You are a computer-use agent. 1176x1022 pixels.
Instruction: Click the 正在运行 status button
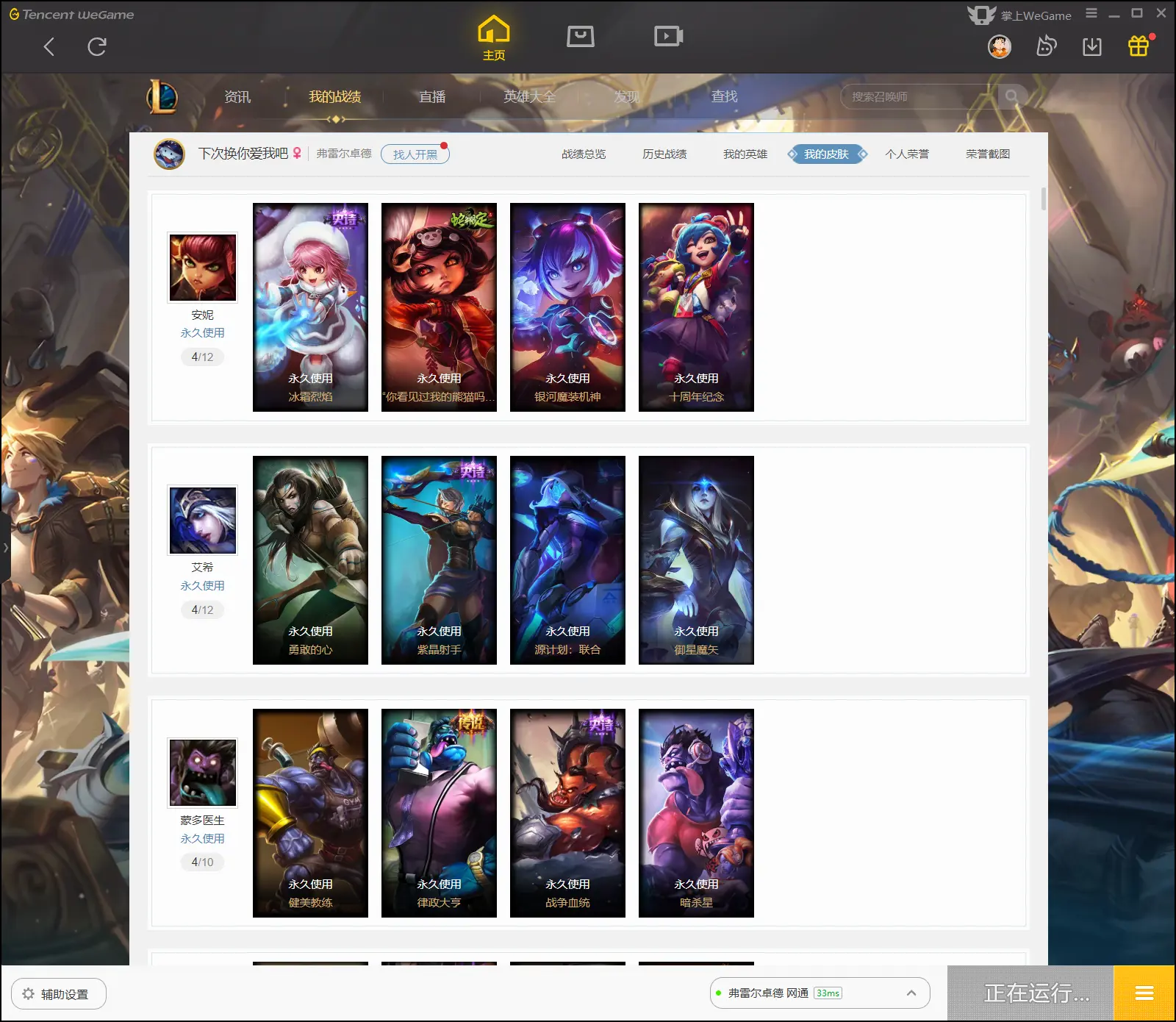point(1030,993)
